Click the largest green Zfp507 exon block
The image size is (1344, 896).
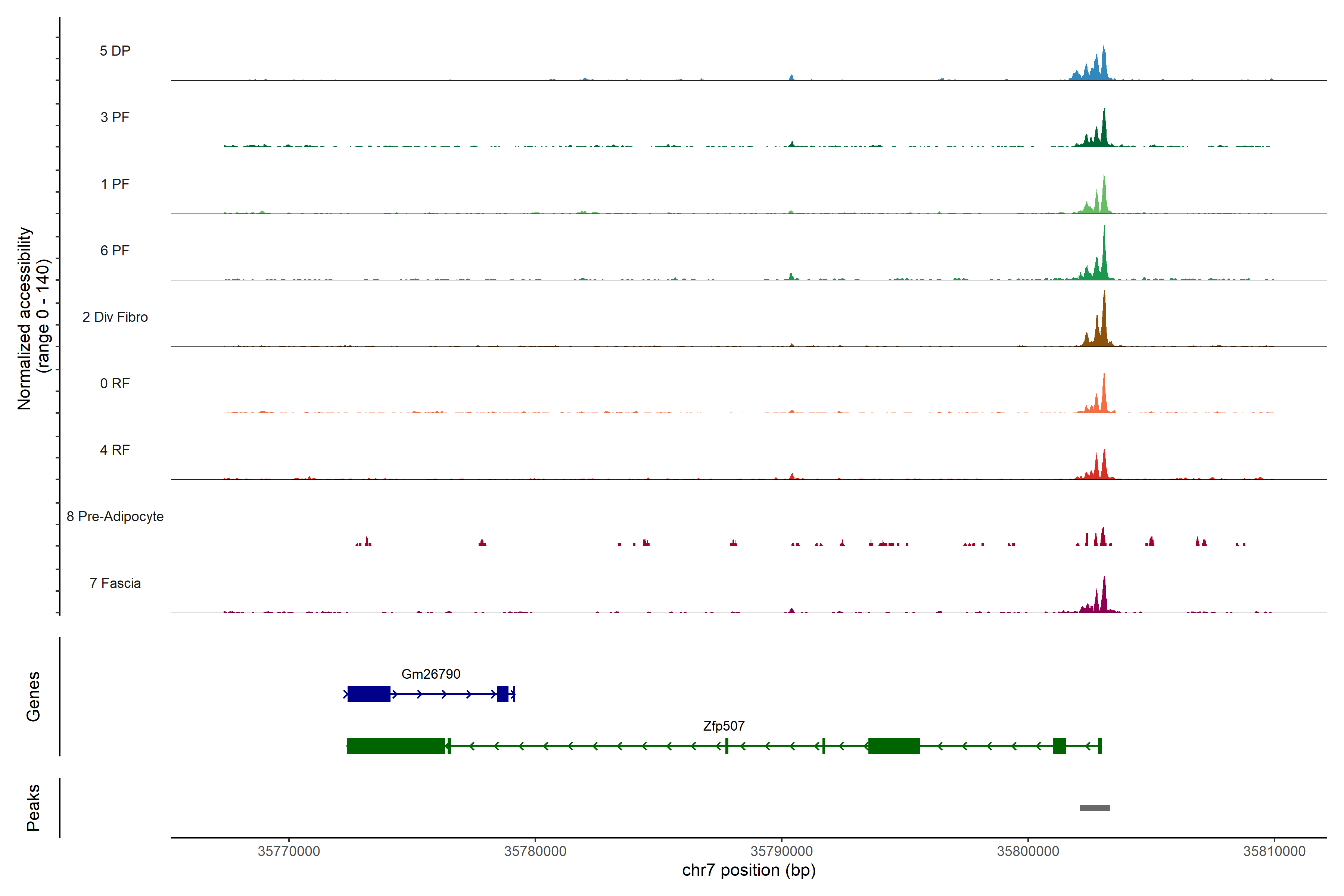click(395, 746)
